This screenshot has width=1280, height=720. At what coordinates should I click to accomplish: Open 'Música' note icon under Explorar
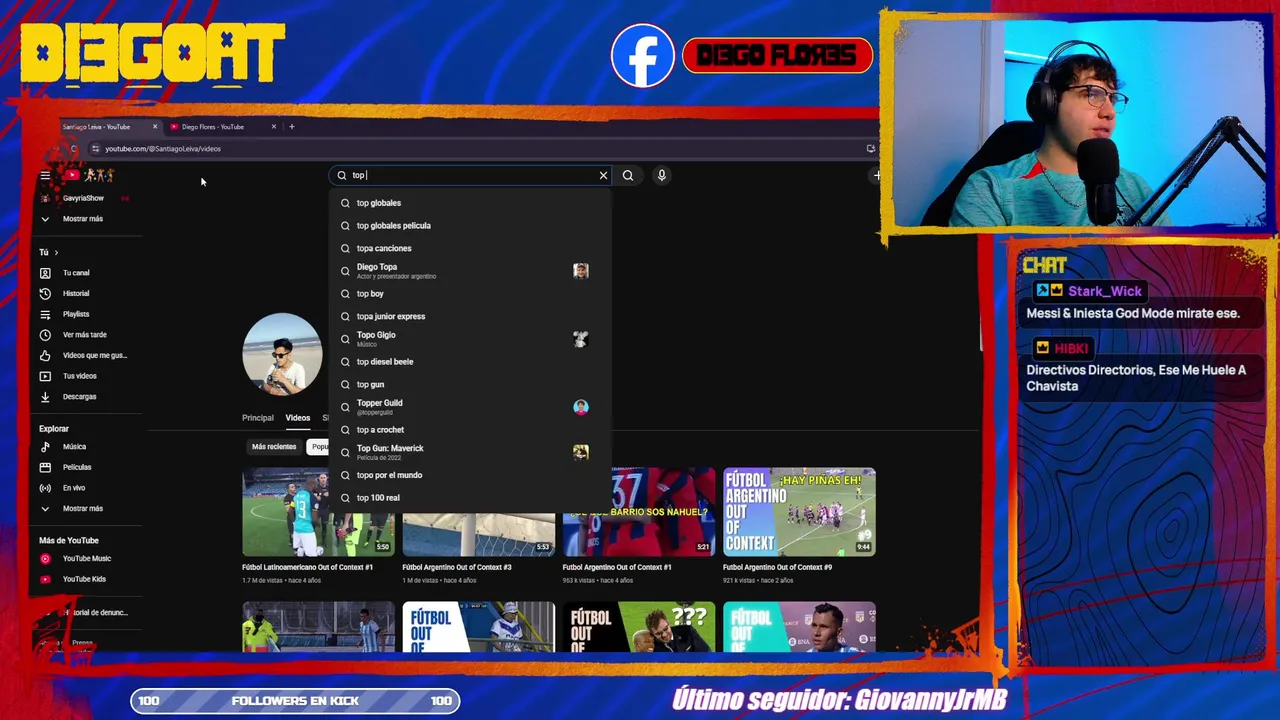click(45, 447)
